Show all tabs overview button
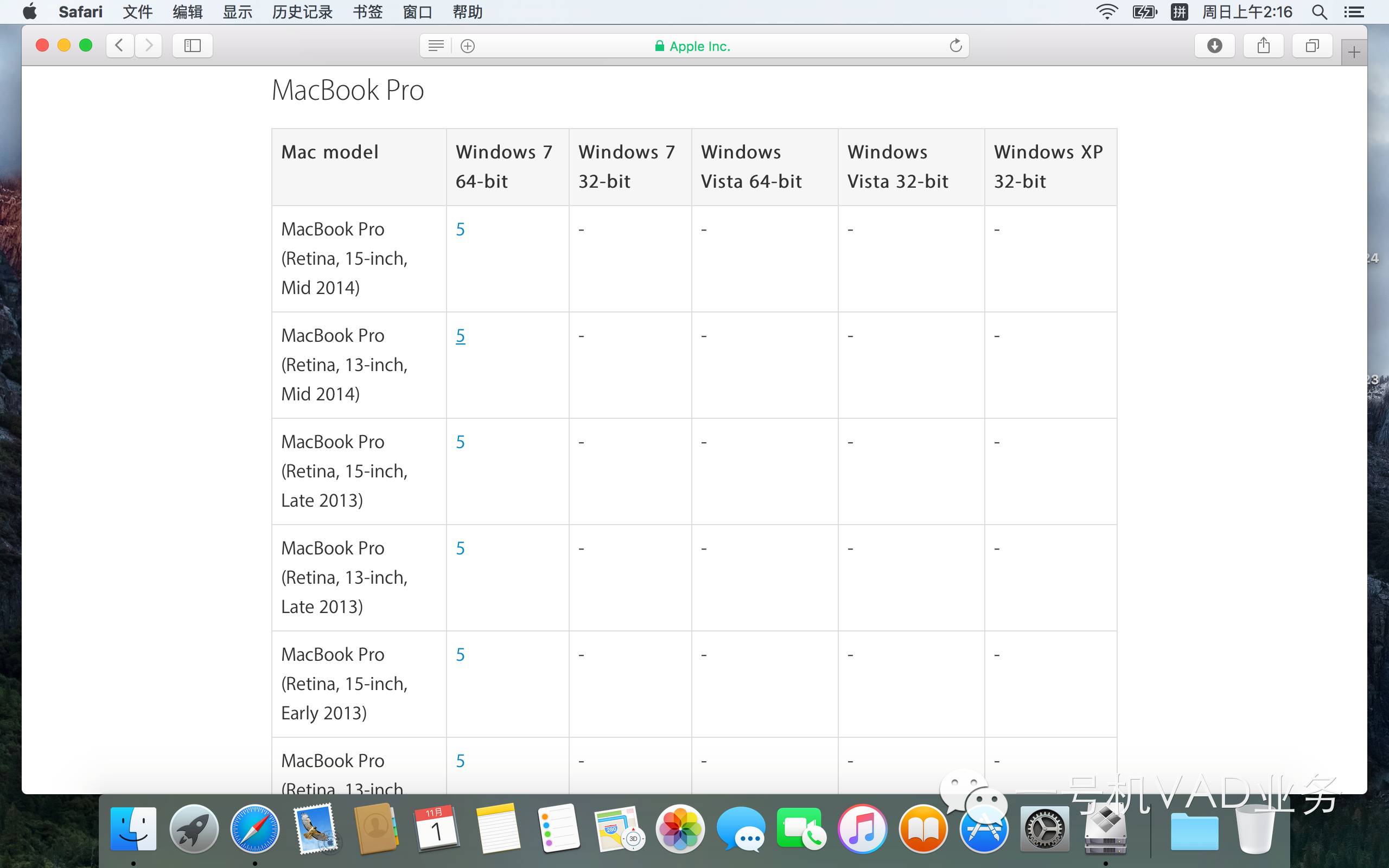The width and height of the screenshot is (1389, 868). (1311, 46)
